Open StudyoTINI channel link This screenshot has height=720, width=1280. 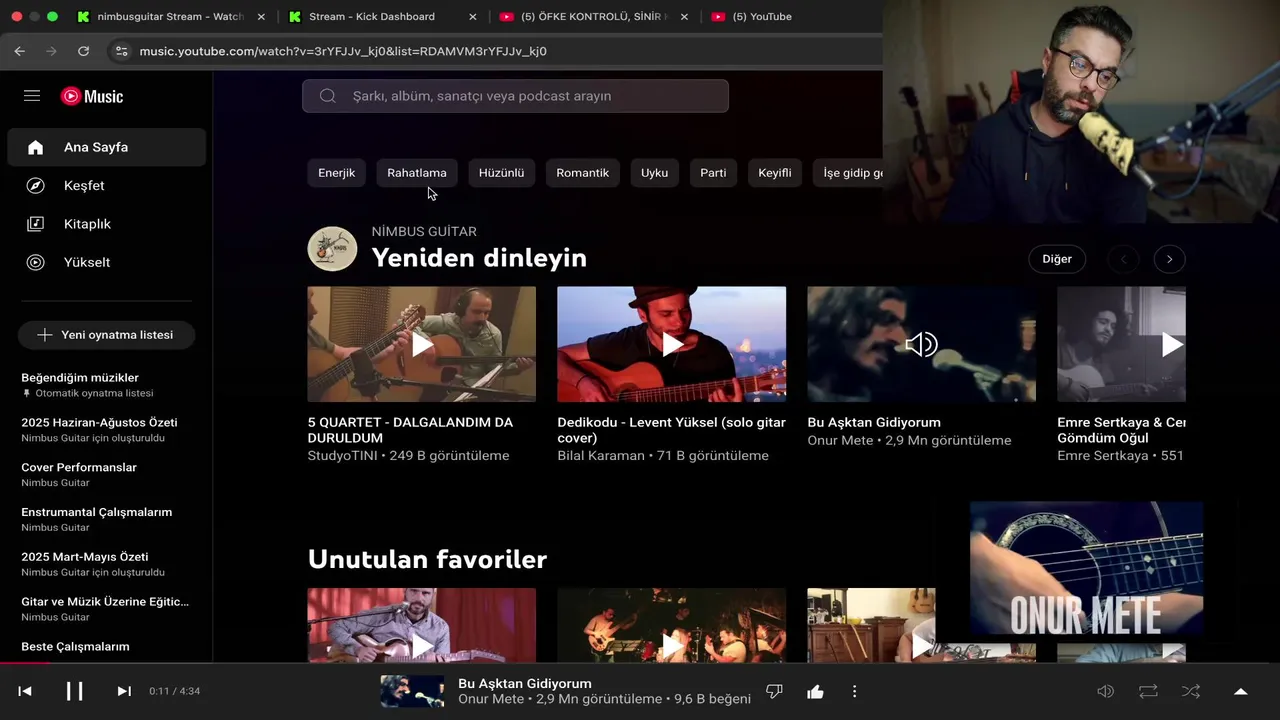click(343, 456)
